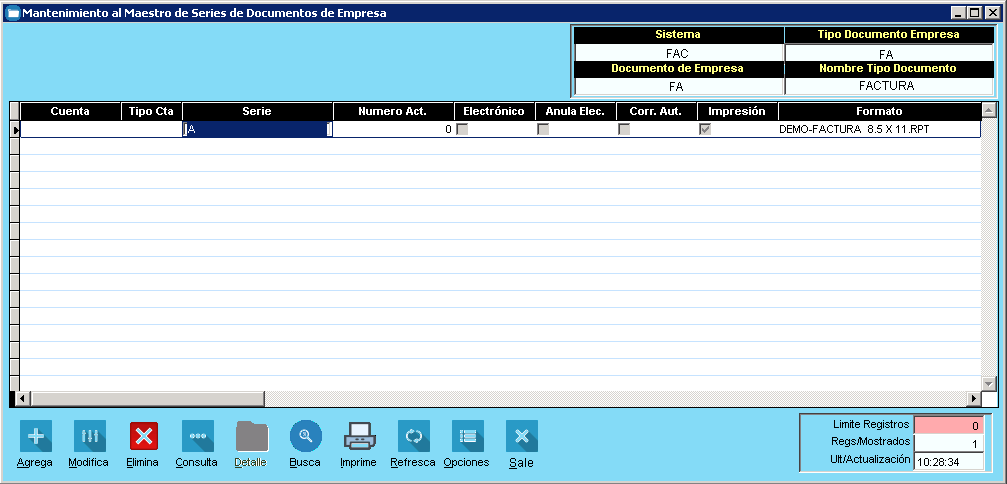This screenshot has height=484, width=1007.
Task: Click the Agrega plus icon
Action: 35,437
